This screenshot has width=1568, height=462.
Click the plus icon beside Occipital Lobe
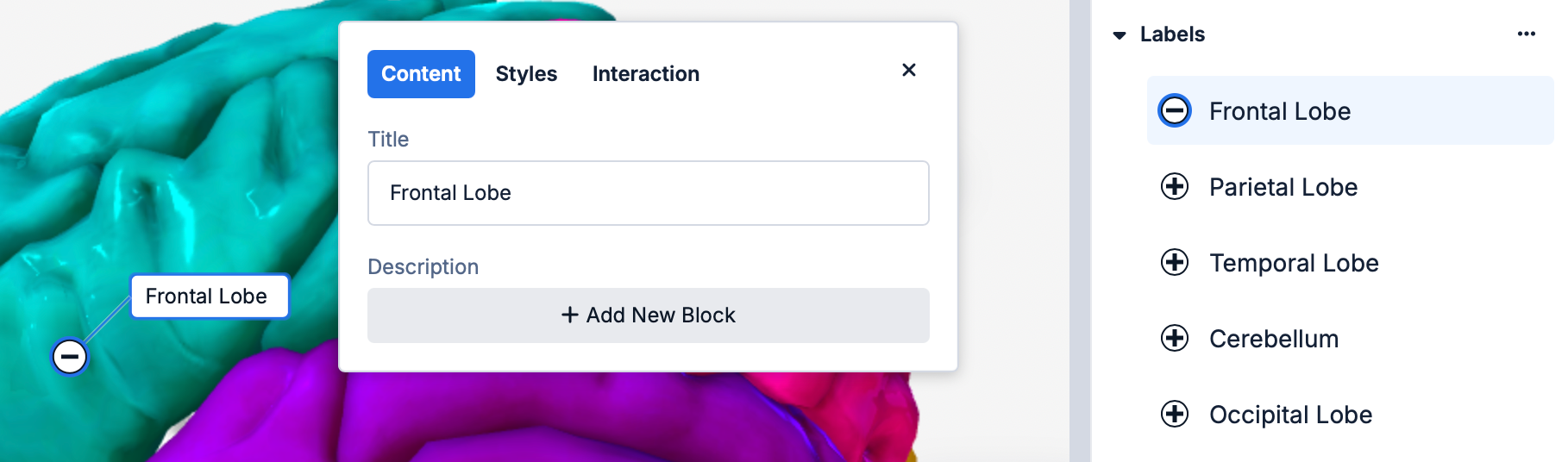(x=1175, y=414)
